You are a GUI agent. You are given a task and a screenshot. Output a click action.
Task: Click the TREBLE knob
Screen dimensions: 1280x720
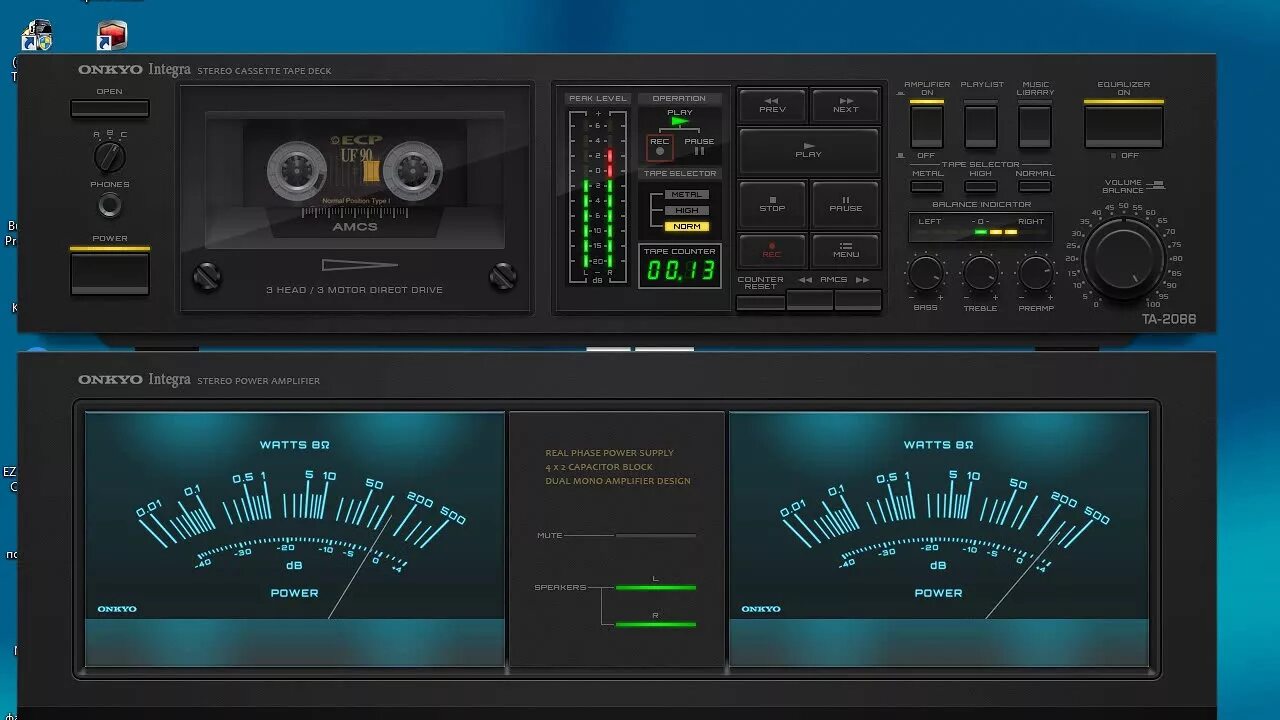point(981,272)
